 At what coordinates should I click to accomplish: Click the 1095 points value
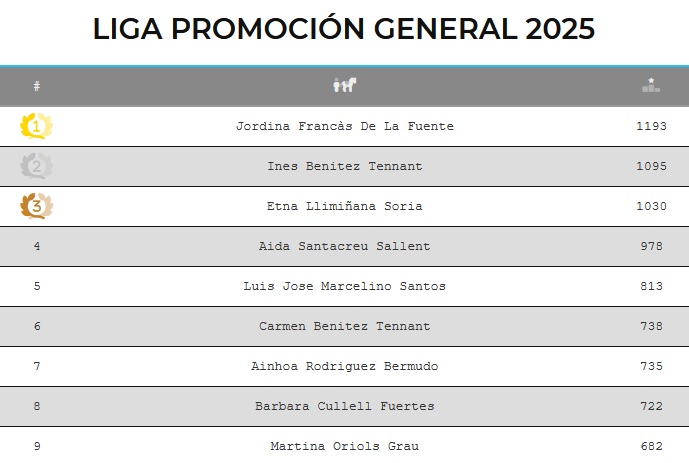coord(651,166)
